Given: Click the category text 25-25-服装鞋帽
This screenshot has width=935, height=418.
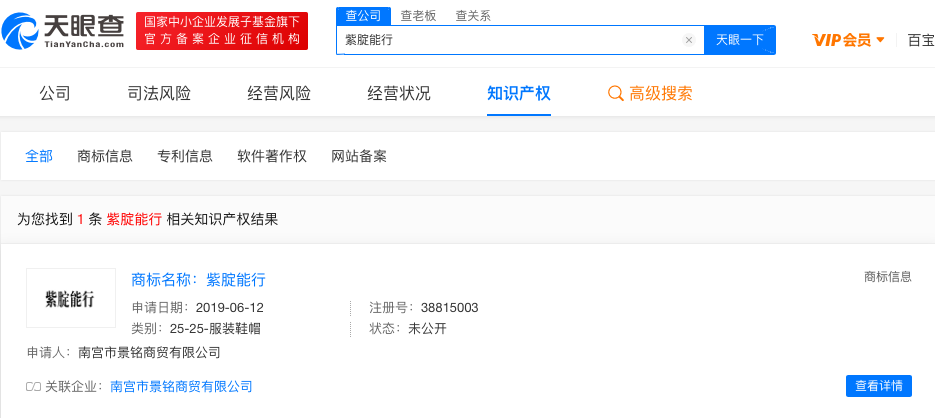Looking at the screenshot, I should coord(215,329).
